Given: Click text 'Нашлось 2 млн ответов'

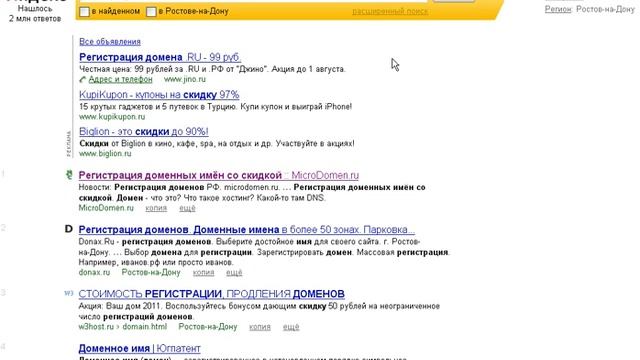Looking at the screenshot, I should point(35,13).
